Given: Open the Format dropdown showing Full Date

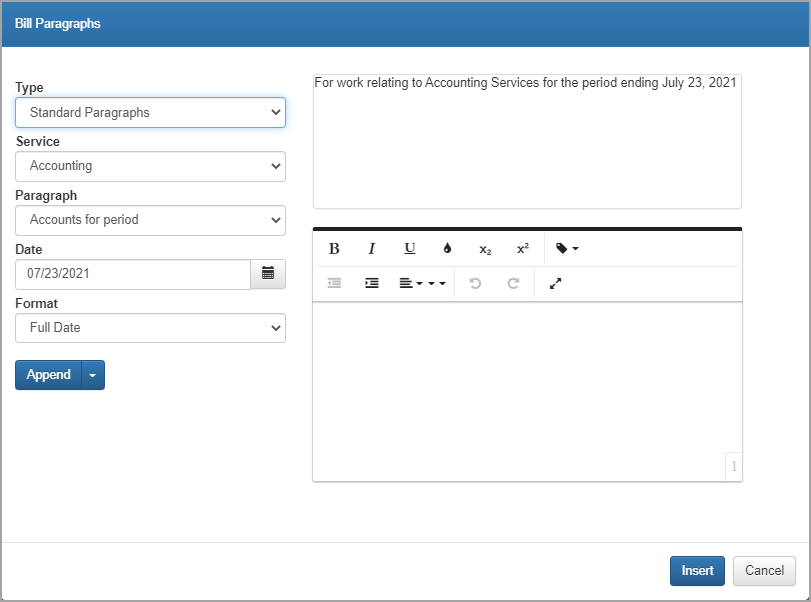Looking at the screenshot, I should [x=151, y=328].
